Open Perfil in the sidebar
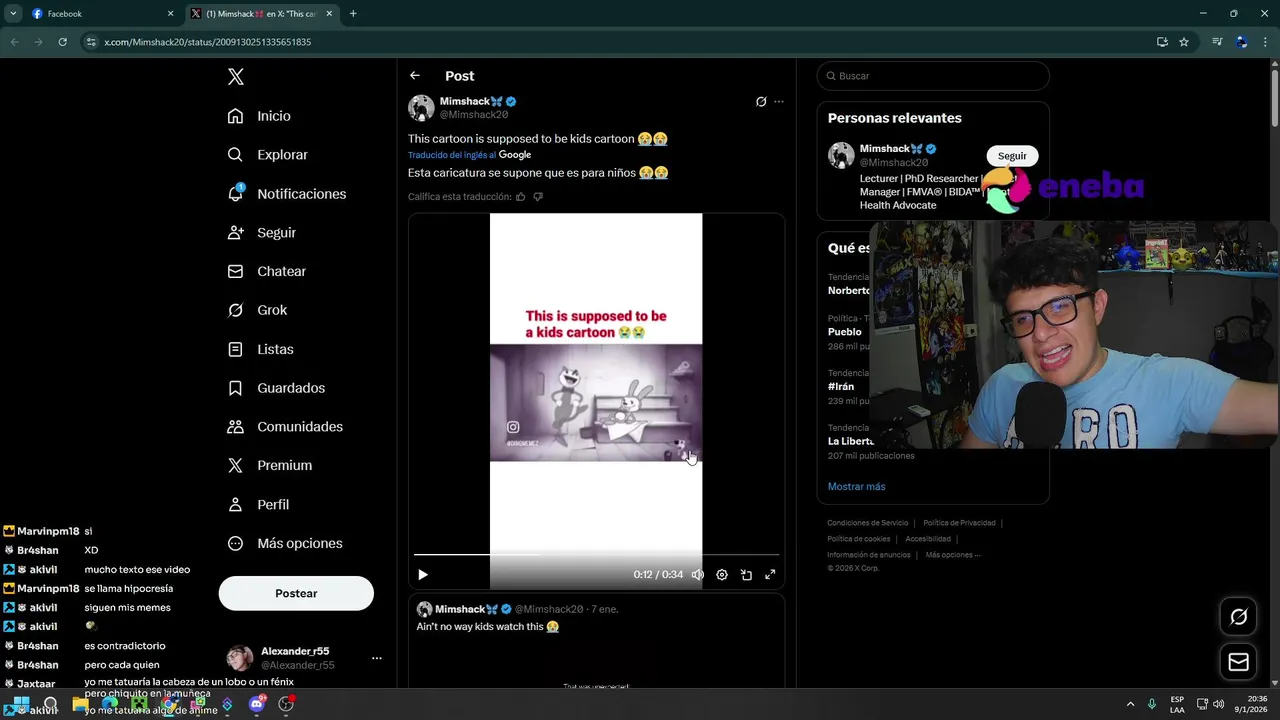Viewport: 1280px width, 720px height. click(x=259, y=504)
